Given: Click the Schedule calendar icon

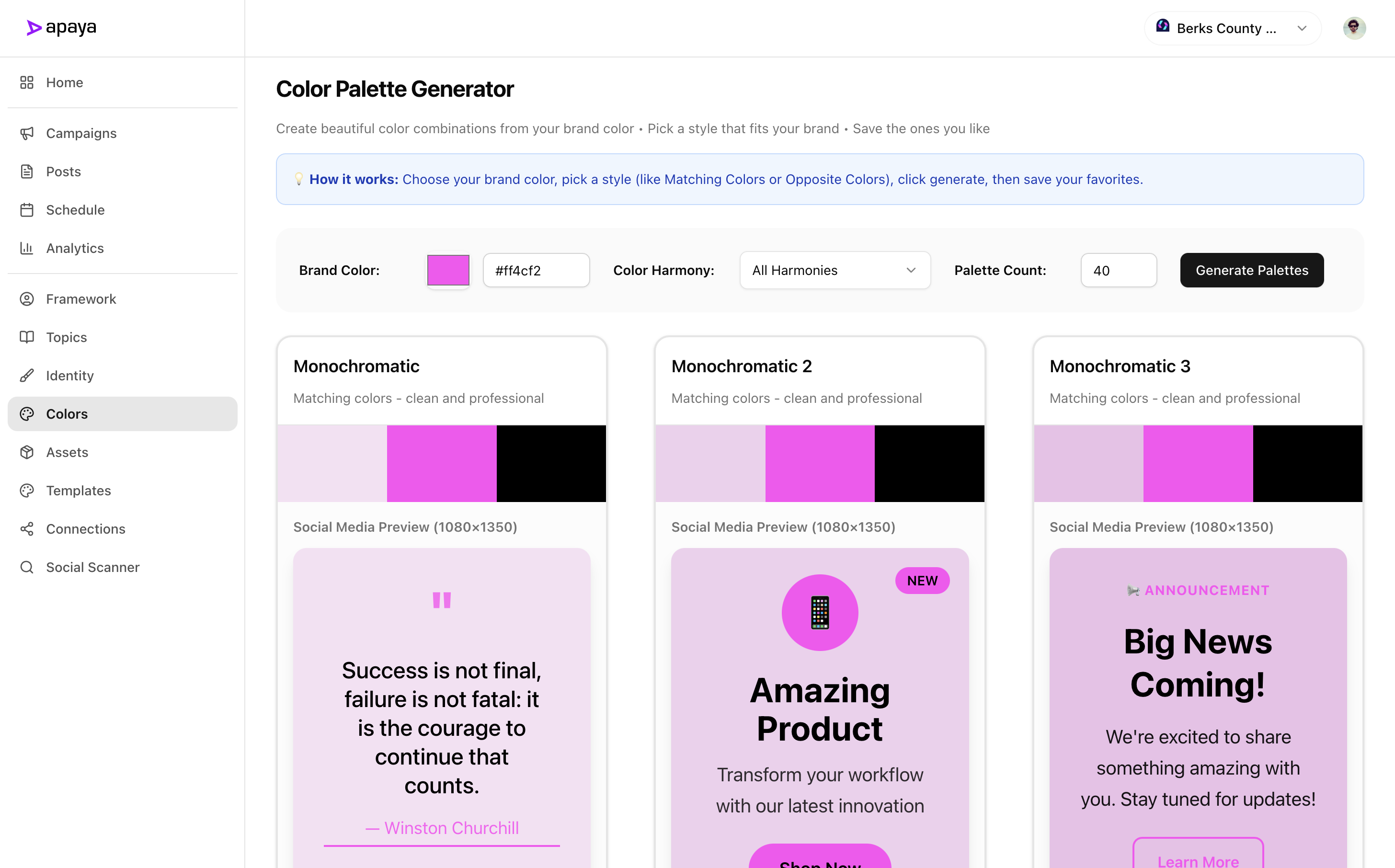Looking at the screenshot, I should coord(27,210).
